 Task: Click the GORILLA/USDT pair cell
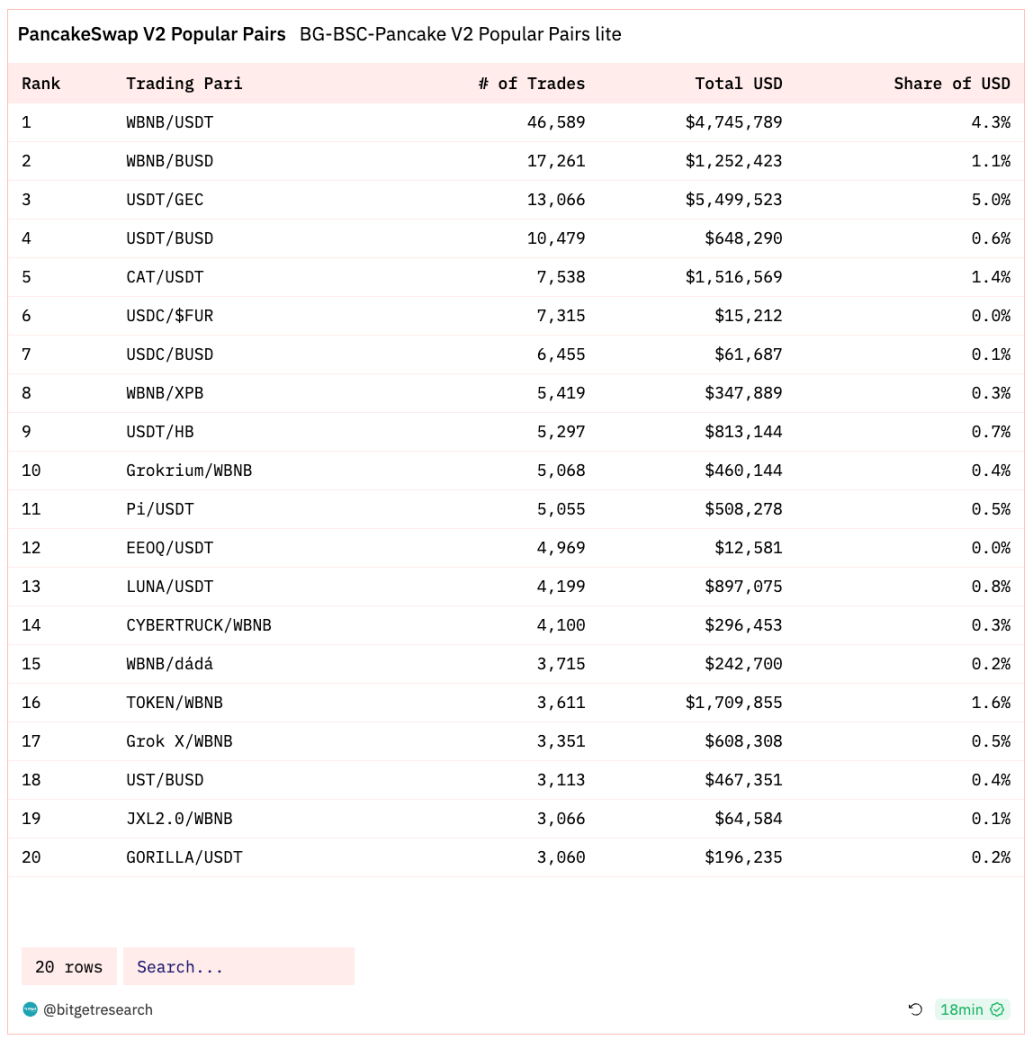[184, 857]
